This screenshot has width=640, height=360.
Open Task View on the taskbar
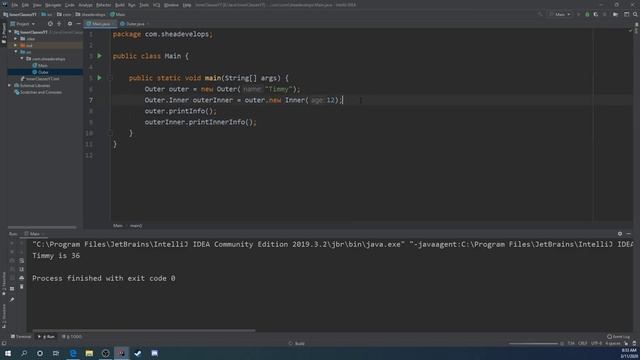(x=56, y=353)
